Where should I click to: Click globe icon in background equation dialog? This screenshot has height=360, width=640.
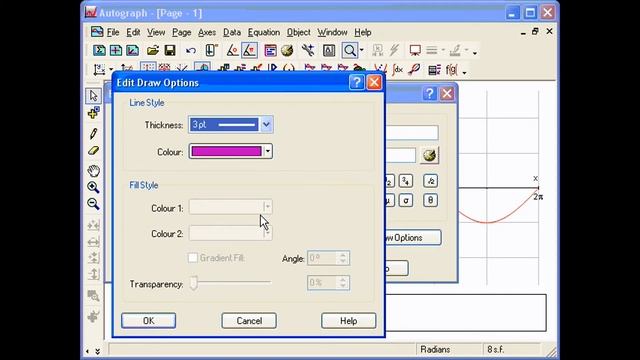[x=429, y=156]
